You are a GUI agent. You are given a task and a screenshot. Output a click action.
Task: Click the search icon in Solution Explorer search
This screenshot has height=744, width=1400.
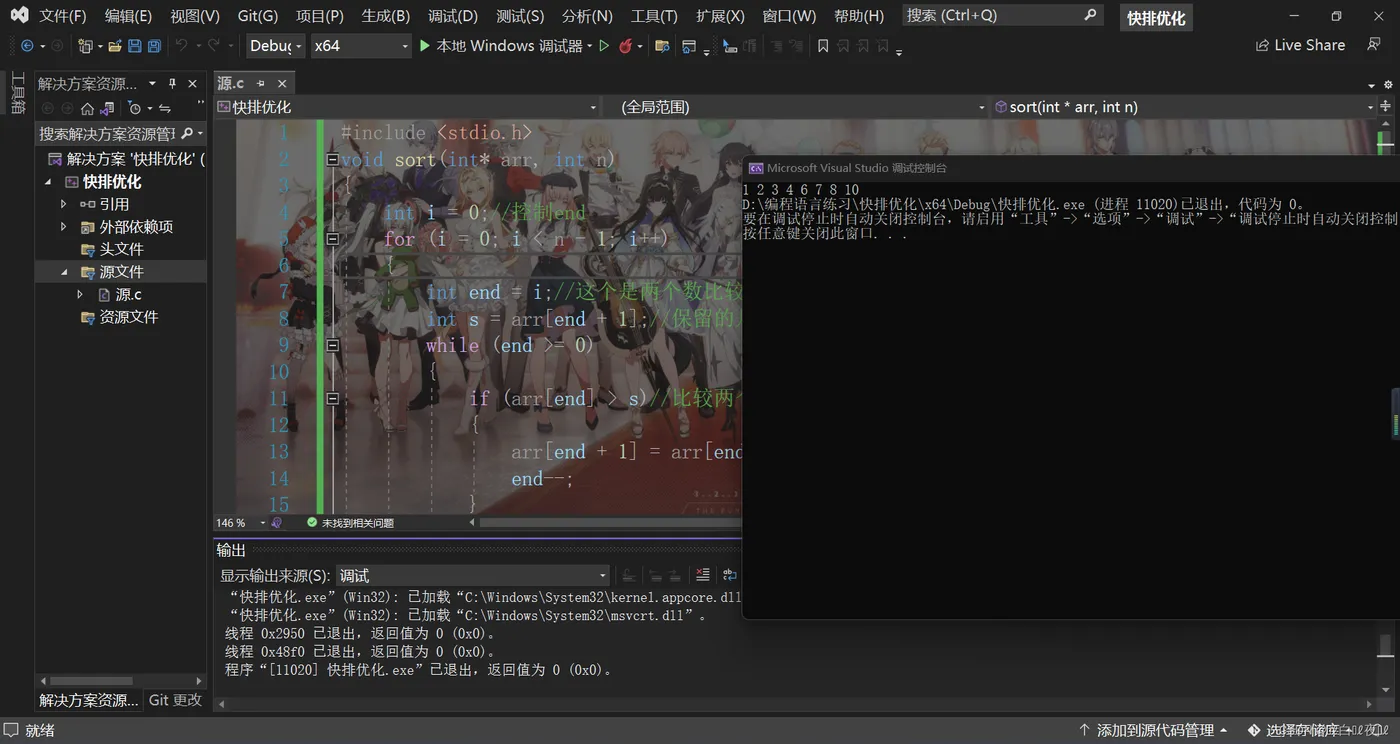point(187,134)
